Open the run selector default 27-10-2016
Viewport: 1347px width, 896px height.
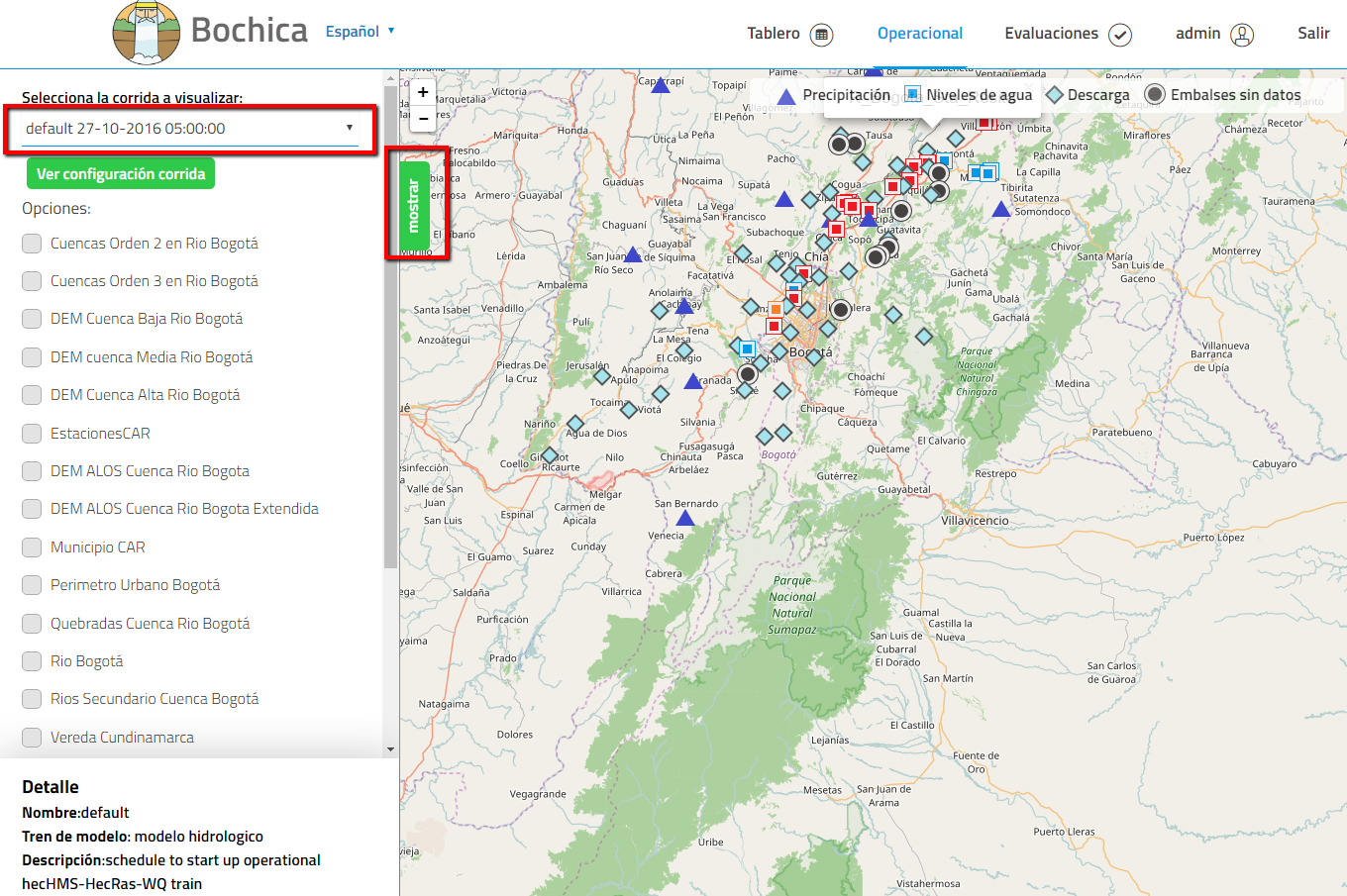(x=189, y=129)
